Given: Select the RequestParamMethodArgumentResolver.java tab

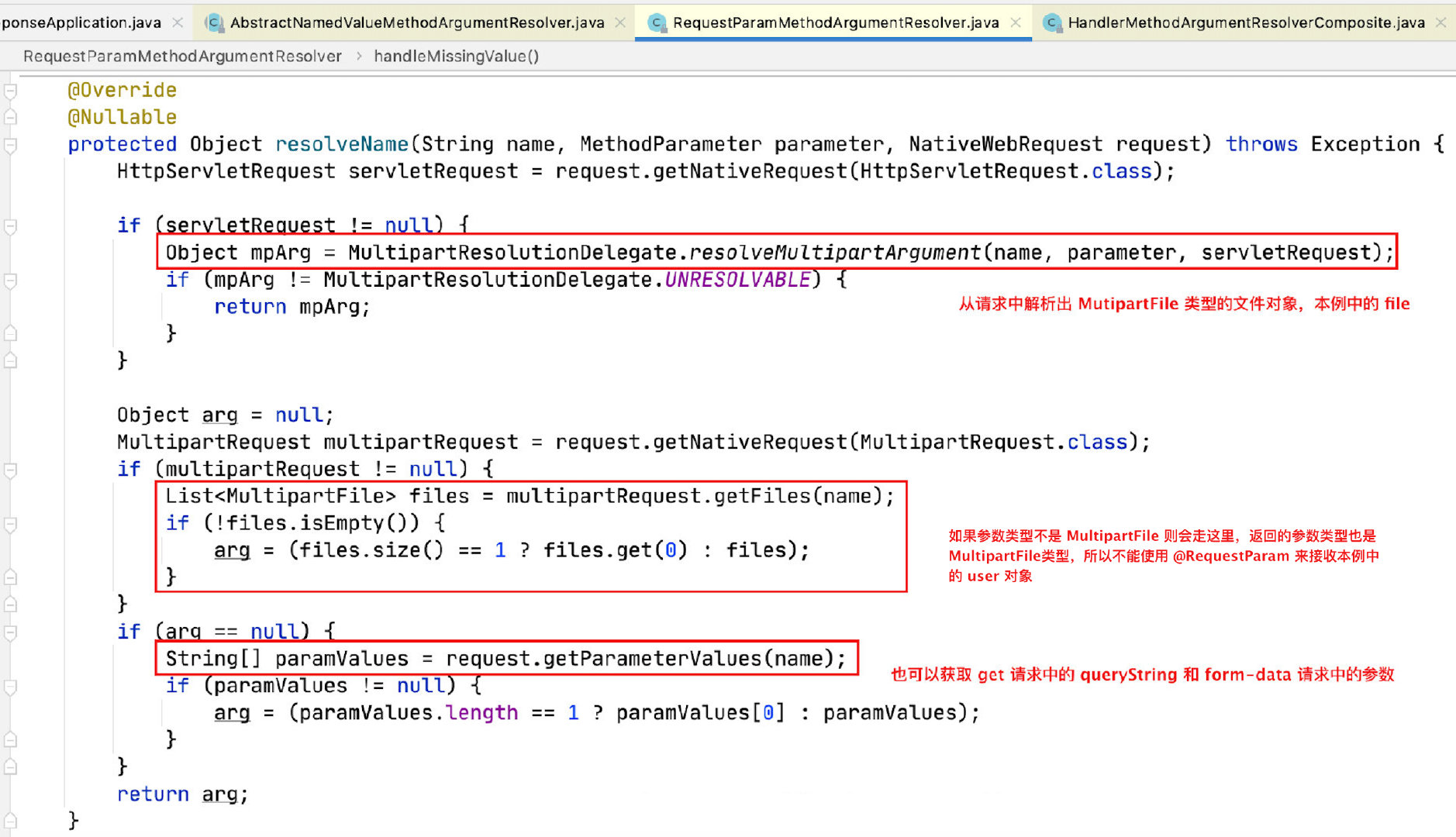Looking at the screenshot, I should (835, 22).
